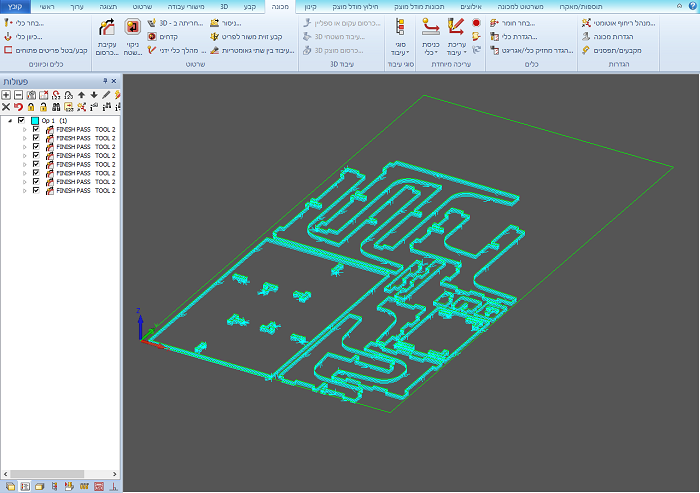The height and width of the screenshot is (493, 700).
Task: Click the red record circle icon
Action: click(476, 23)
